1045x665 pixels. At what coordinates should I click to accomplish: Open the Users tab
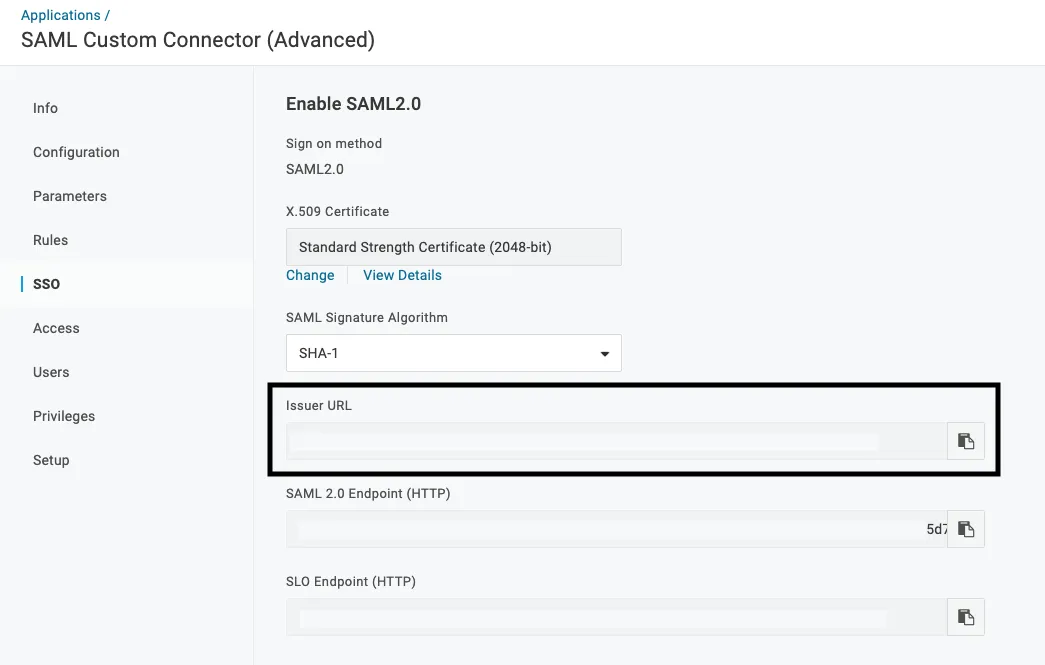51,372
